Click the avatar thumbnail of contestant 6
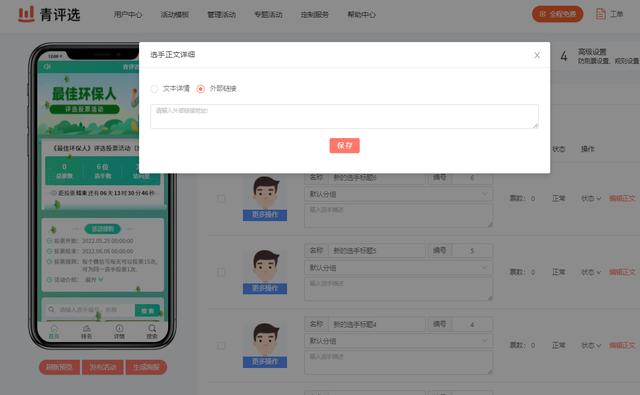This screenshot has width=640, height=395. (265, 193)
